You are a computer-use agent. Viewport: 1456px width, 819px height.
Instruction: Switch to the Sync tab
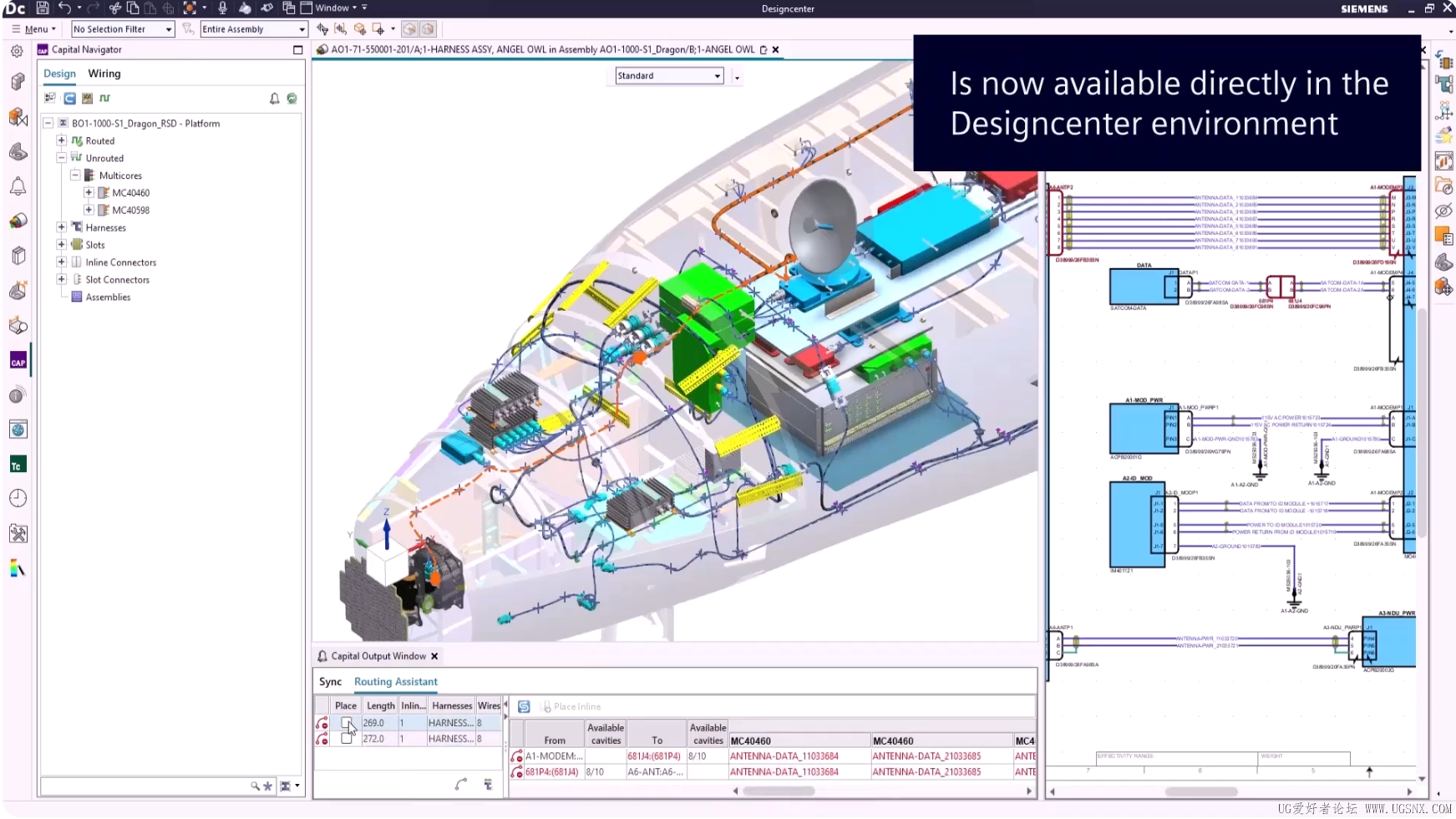330,682
